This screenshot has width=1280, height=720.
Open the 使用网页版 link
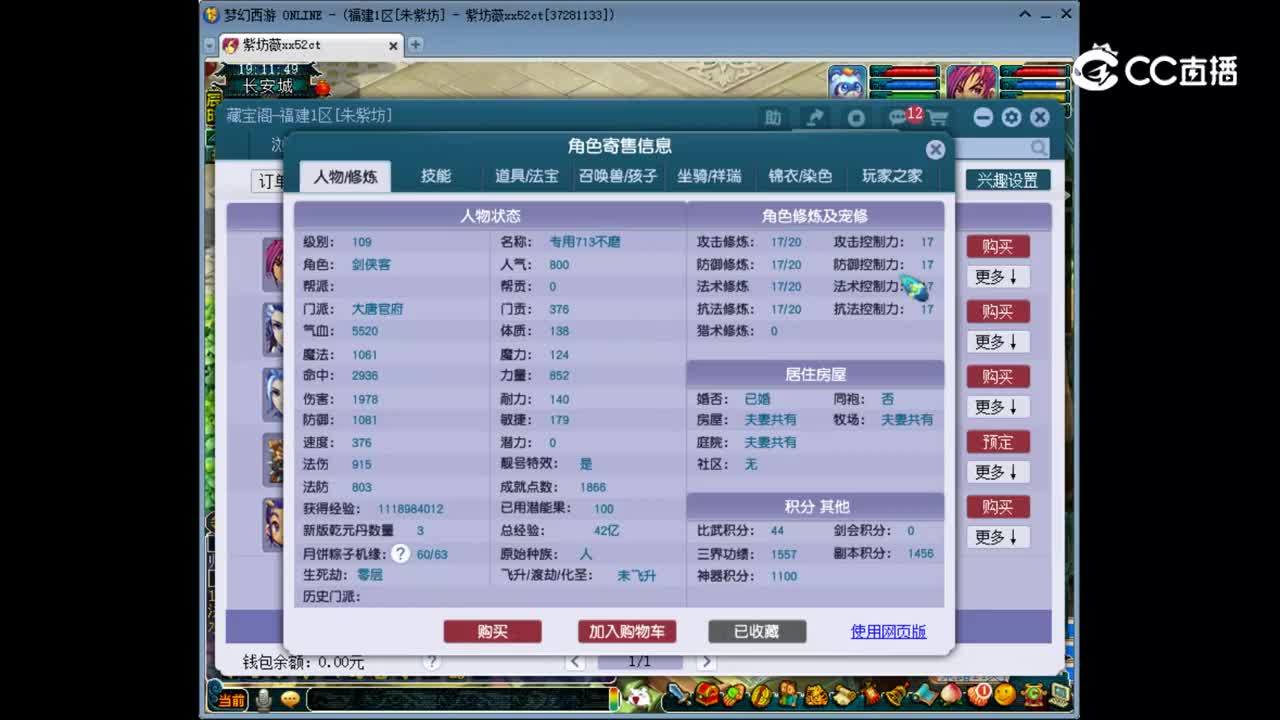(888, 632)
